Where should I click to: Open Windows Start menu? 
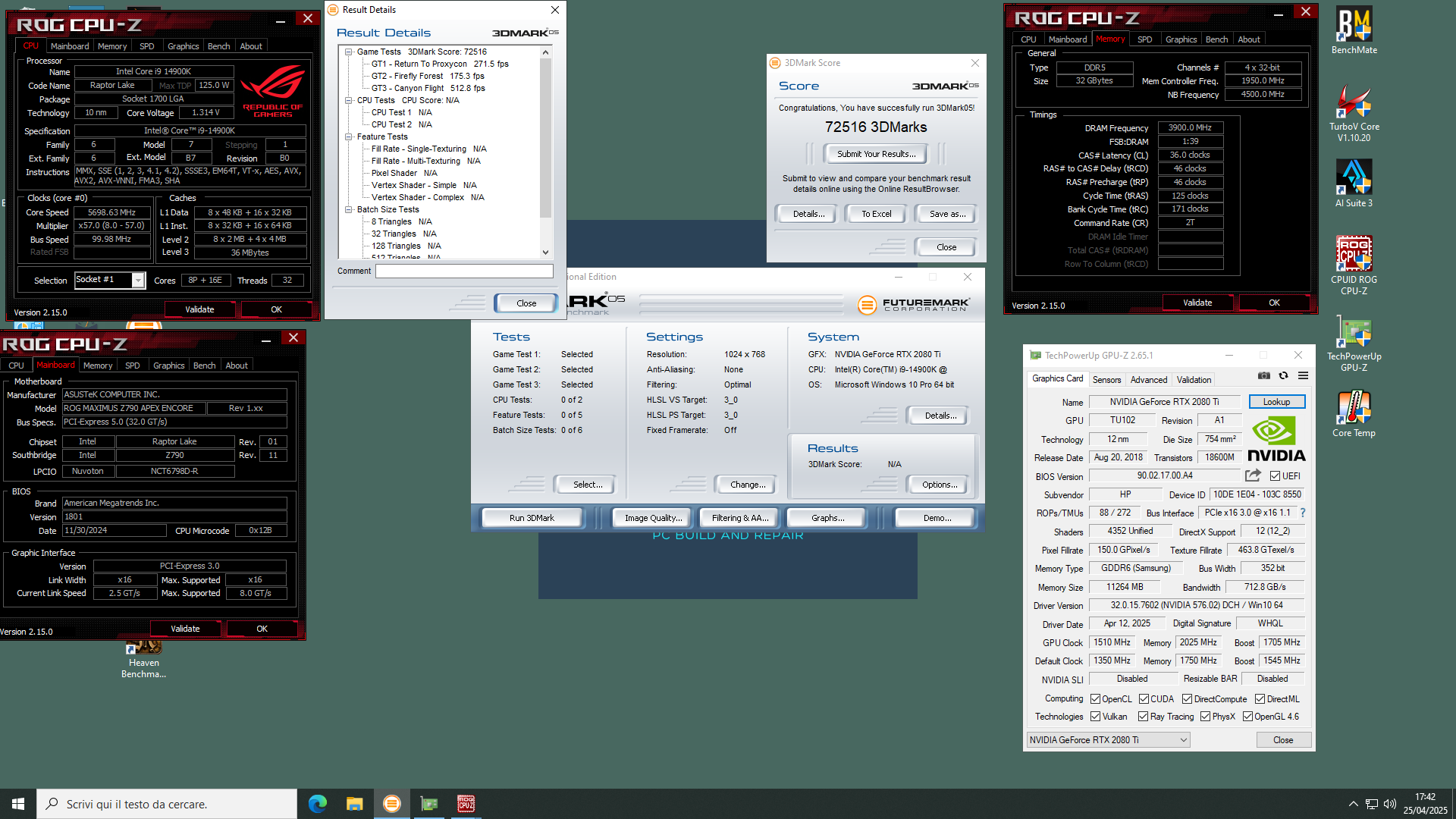[x=18, y=804]
